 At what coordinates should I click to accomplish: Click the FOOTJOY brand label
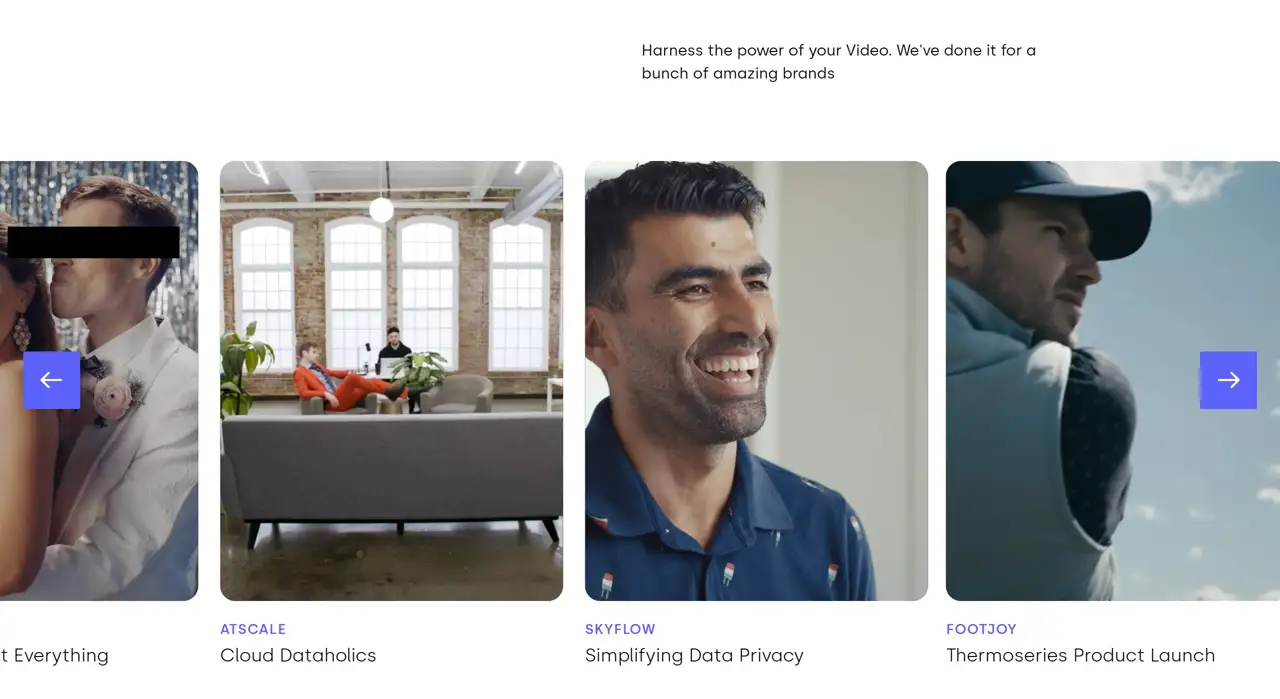coord(981,629)
